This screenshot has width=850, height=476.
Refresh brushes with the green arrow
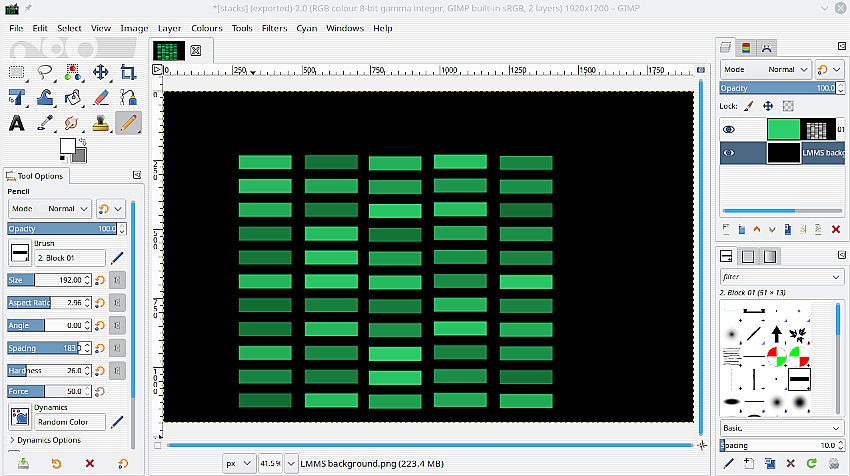pos(812,463)
